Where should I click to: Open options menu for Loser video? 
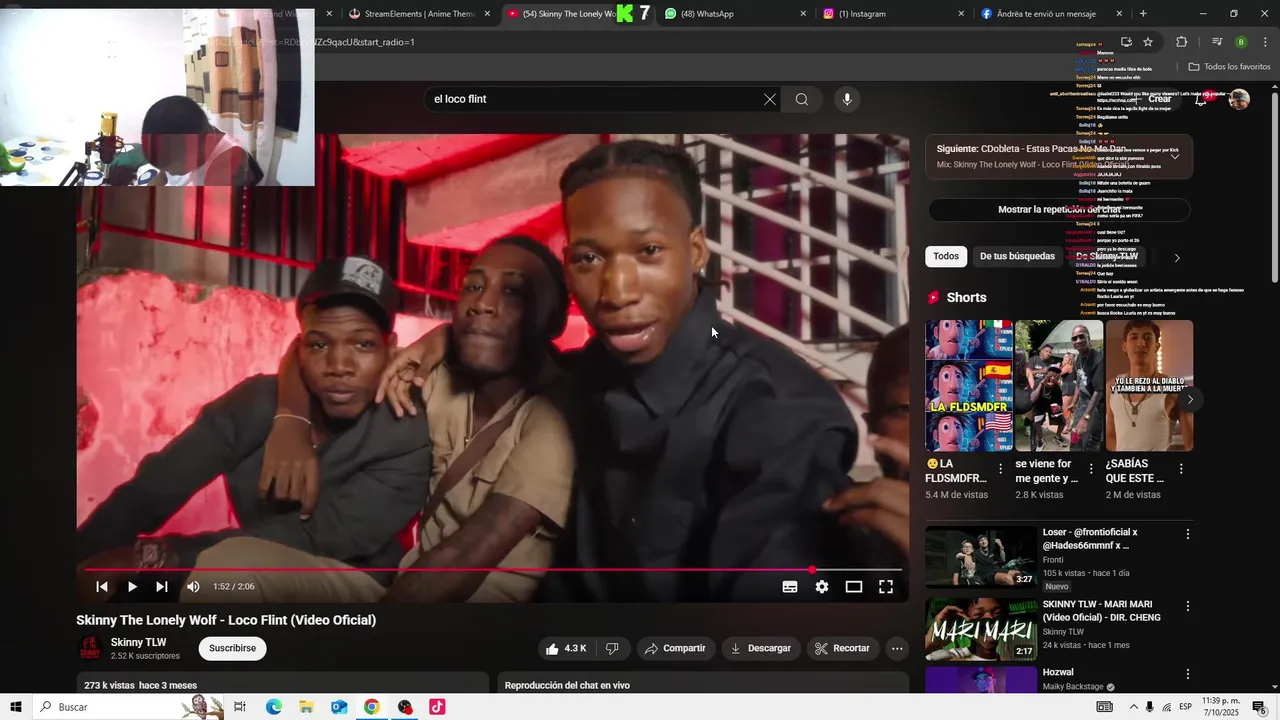click(1188, 534)
